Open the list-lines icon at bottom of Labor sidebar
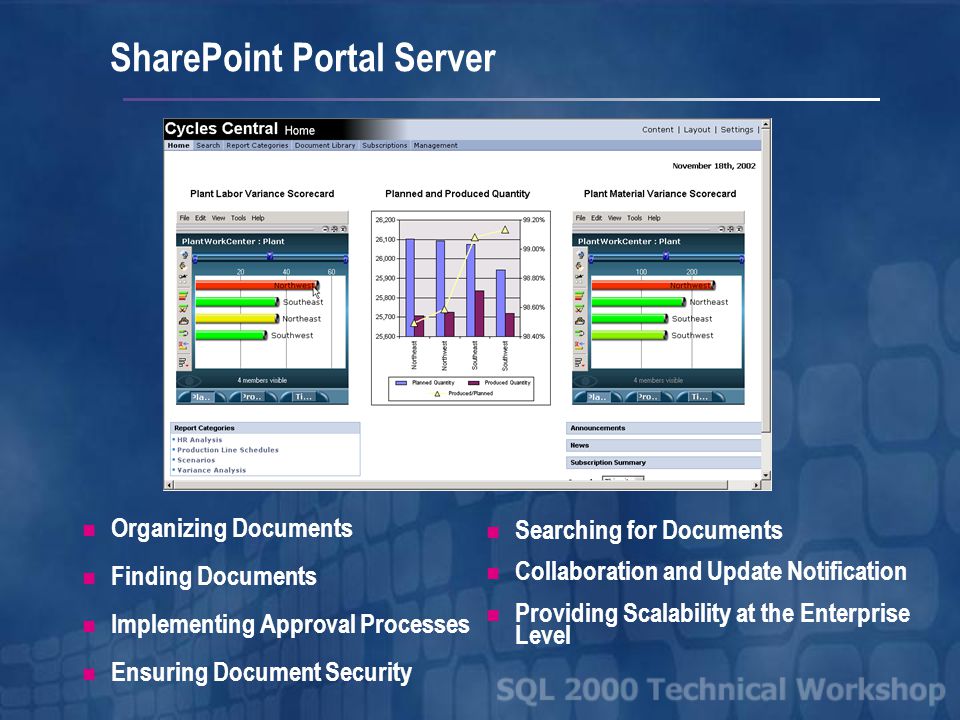This screenshot has height=720, width=960. (x=184, y=362)
